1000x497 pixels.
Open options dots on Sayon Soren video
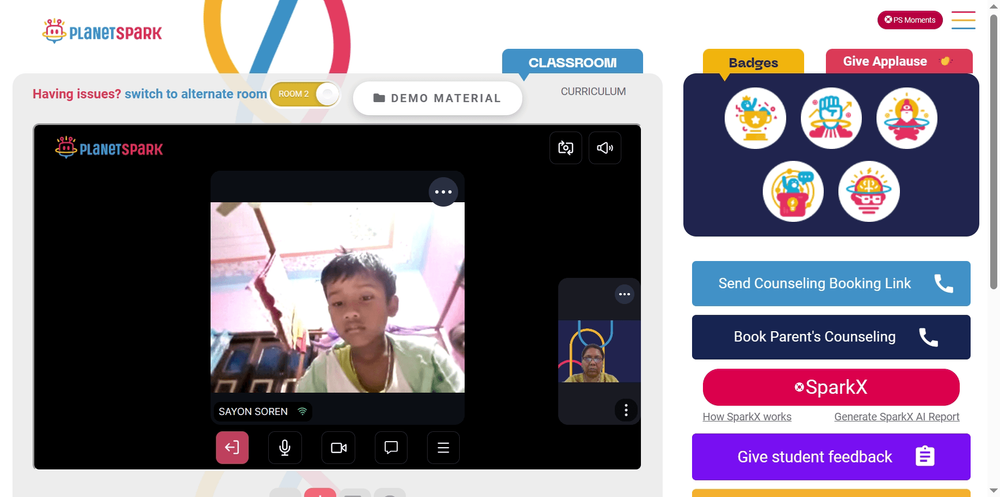(x=443, y=192)
